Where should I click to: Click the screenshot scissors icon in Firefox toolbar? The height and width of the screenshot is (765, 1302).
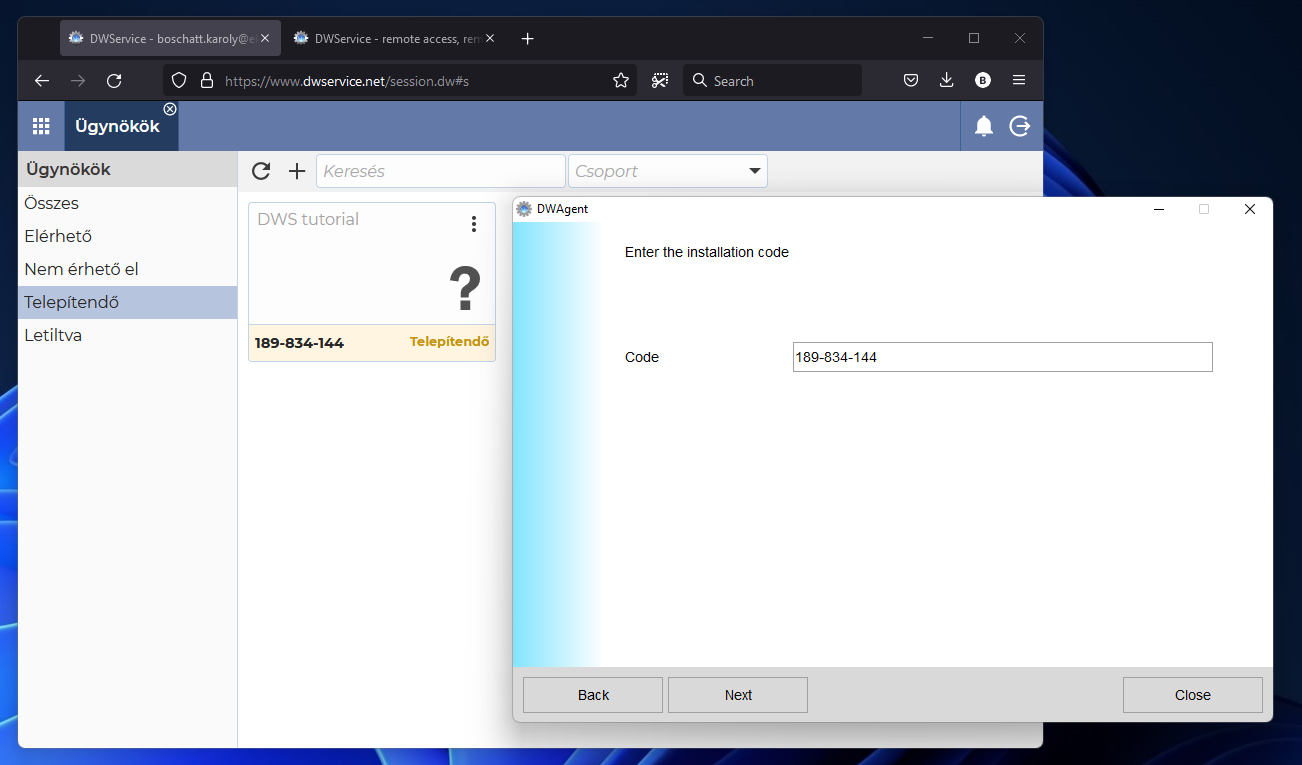tap(660, 81)
